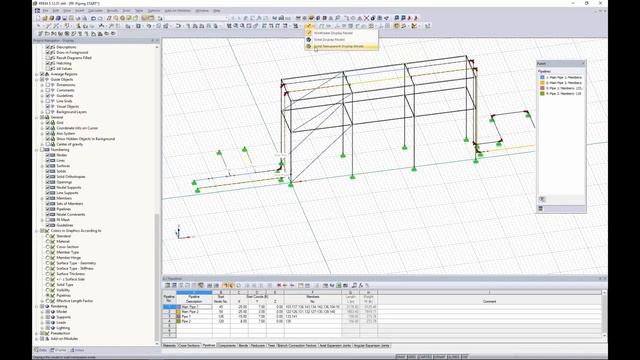
Task: Click the Pipe 1 description cell
Action: point(194,316)
